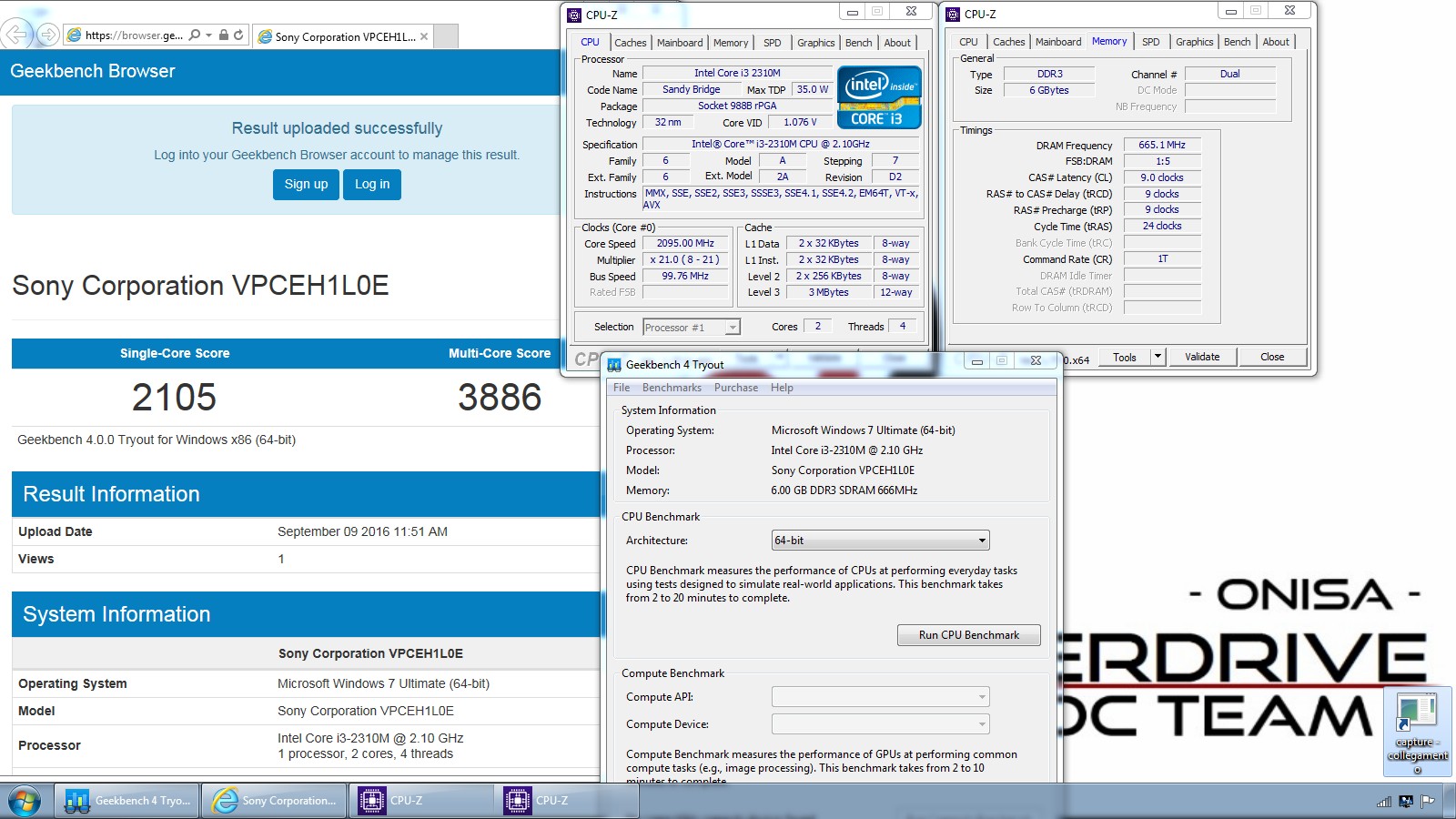The image size is (1456, 819).
Task: Click the Multi-Core Score 3886 value
Action: pyautogui.click(x=500, y=398)
